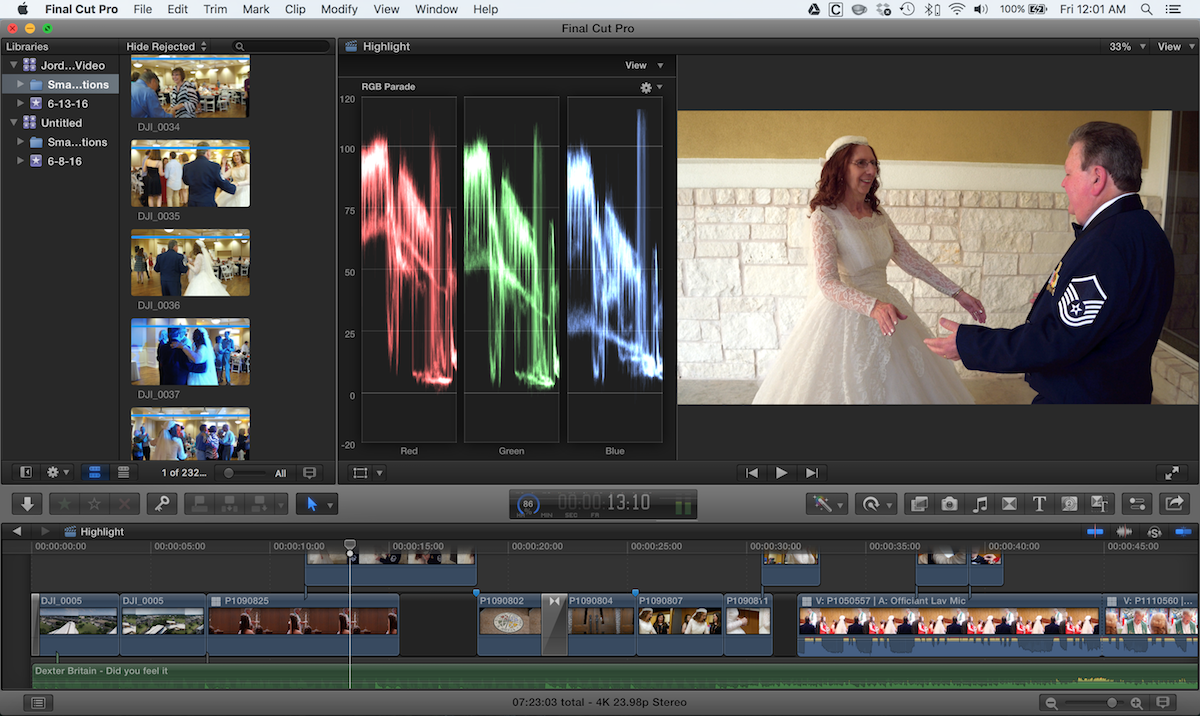1200x716 pixels.
Task: Open the Apple menu
Action: pyautogui.click(x=21, y=9)
